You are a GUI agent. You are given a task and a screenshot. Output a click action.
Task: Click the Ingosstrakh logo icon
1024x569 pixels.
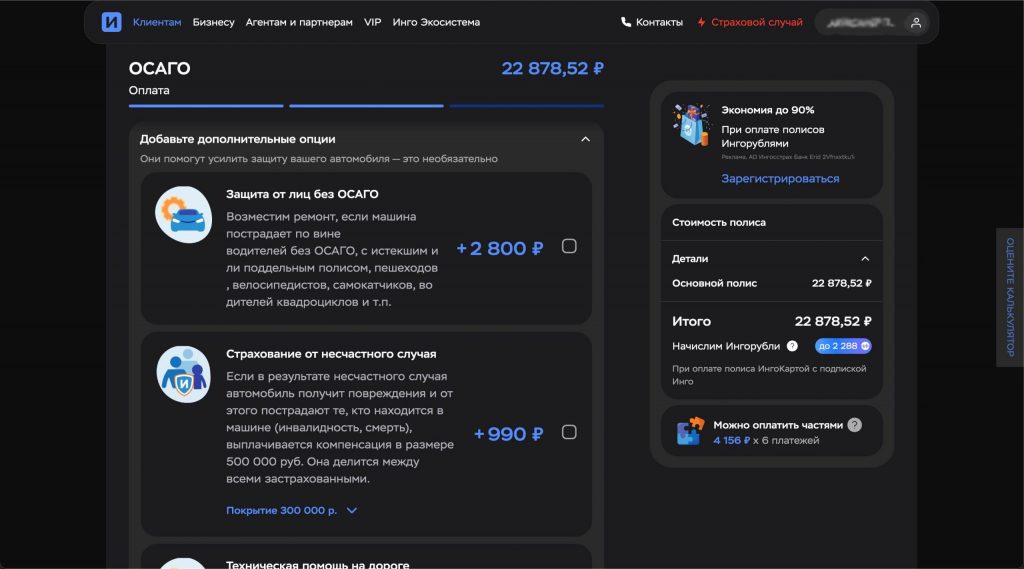[111, 22]
